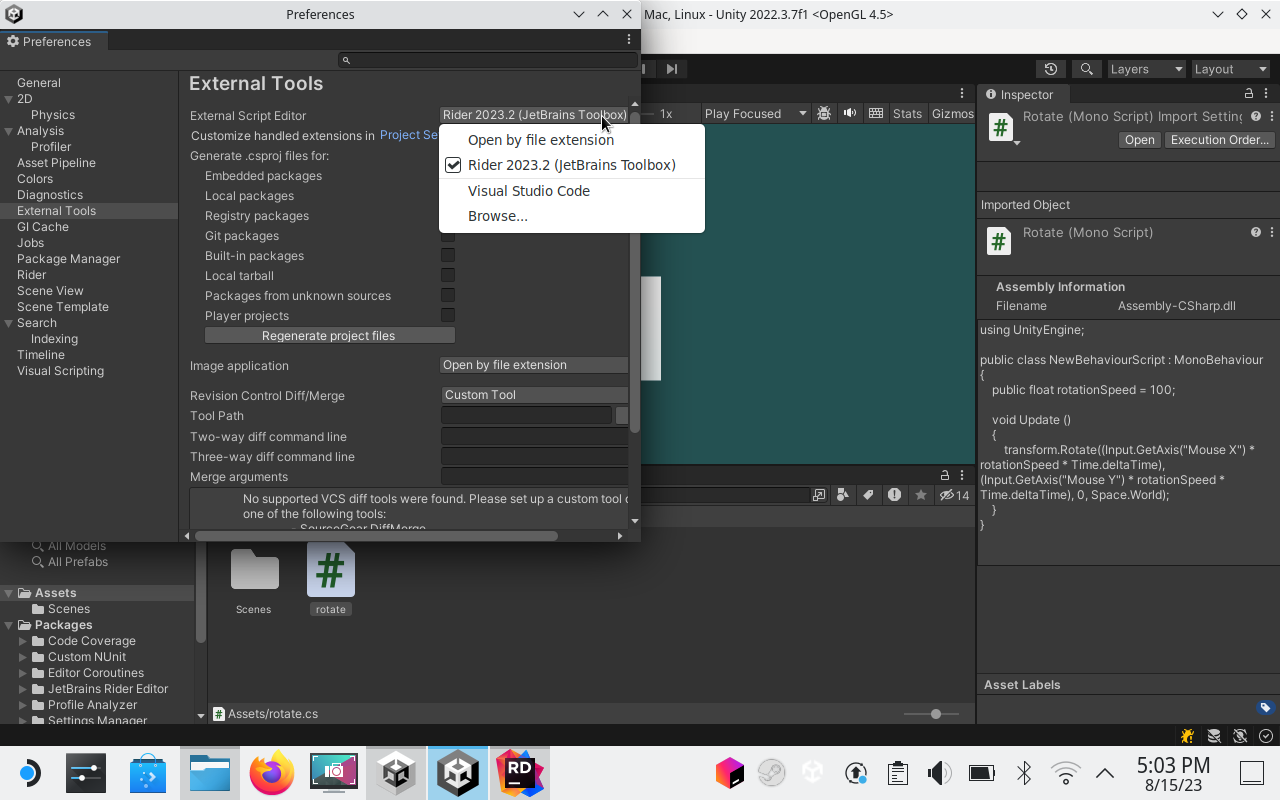This screenshot has height=800, width=1280.
Task: Click the Step frame button in Unity toolbar
Action: [671, 69]
